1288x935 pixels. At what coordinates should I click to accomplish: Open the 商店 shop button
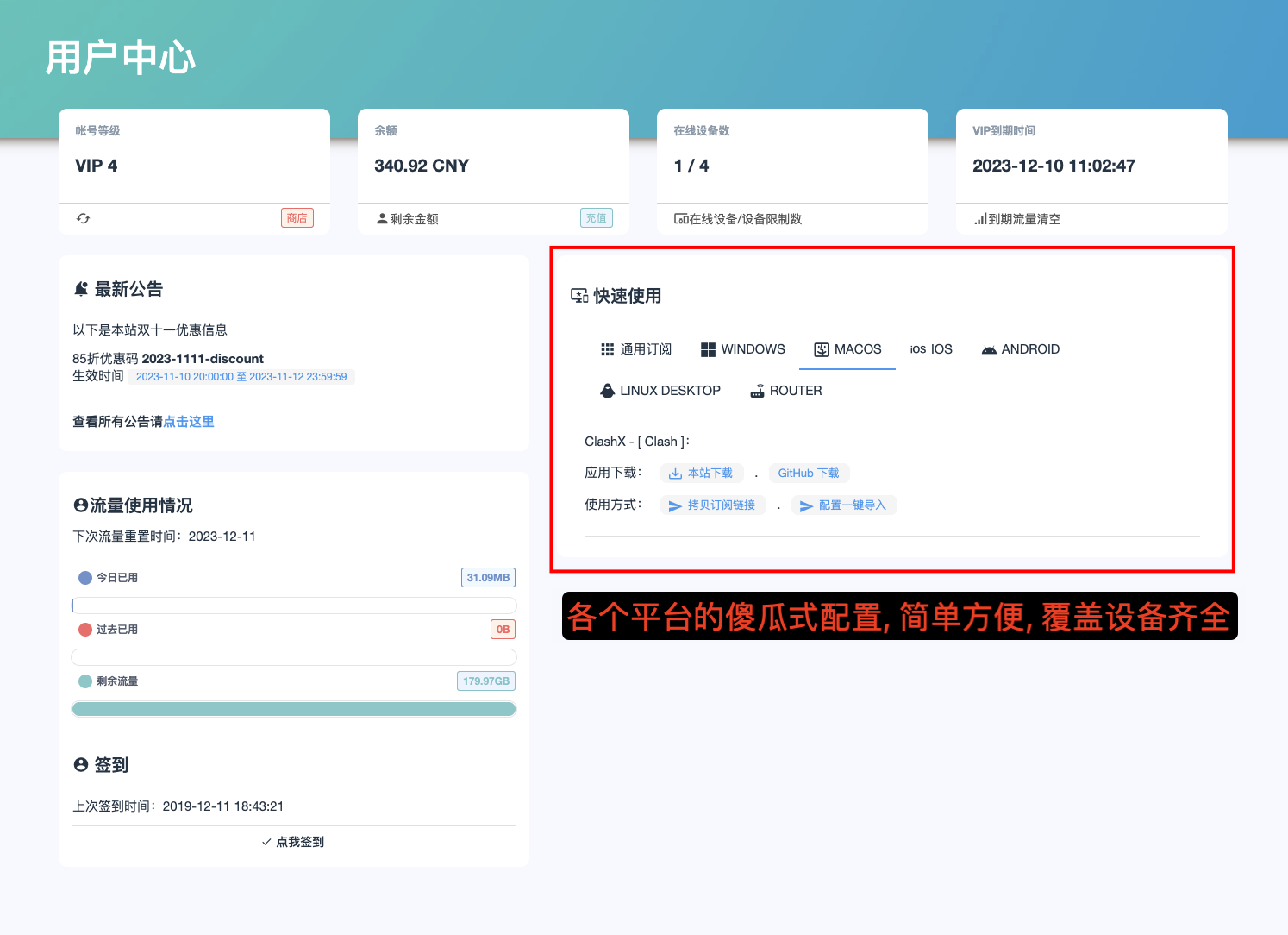coord(297,218)
